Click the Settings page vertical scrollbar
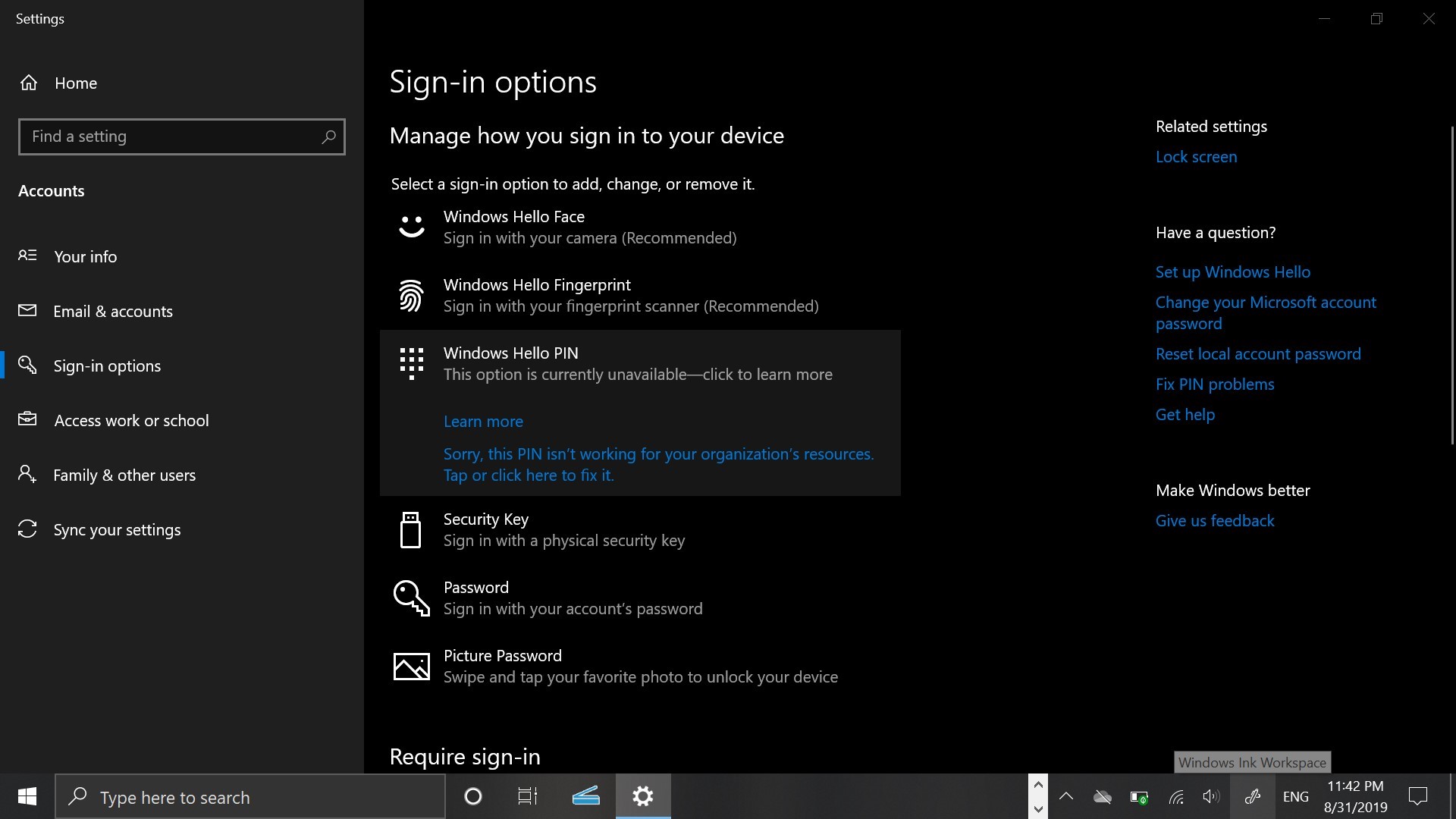 coord(1452,284)
